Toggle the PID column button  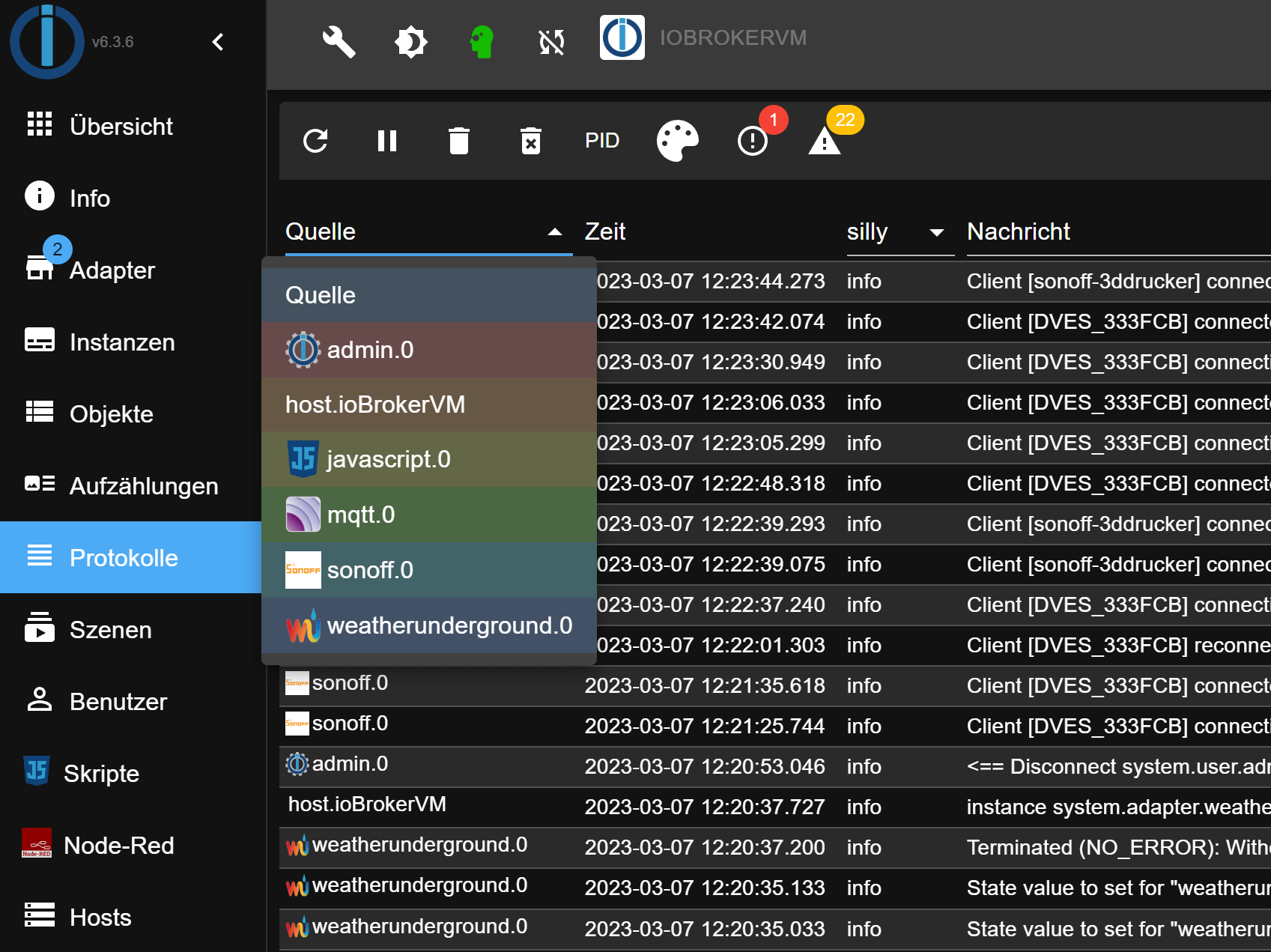pyautogui.click(x=602, y=141)
